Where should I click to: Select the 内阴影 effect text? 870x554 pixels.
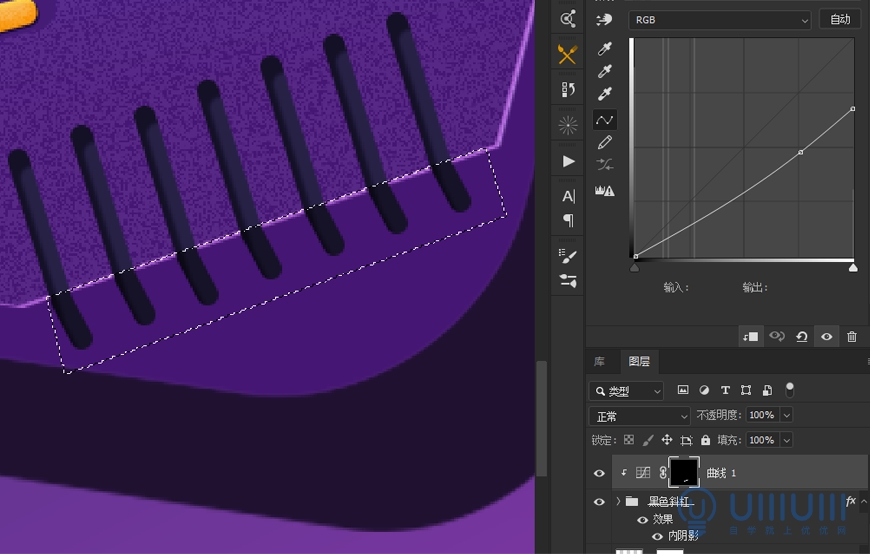click(683, 536)
